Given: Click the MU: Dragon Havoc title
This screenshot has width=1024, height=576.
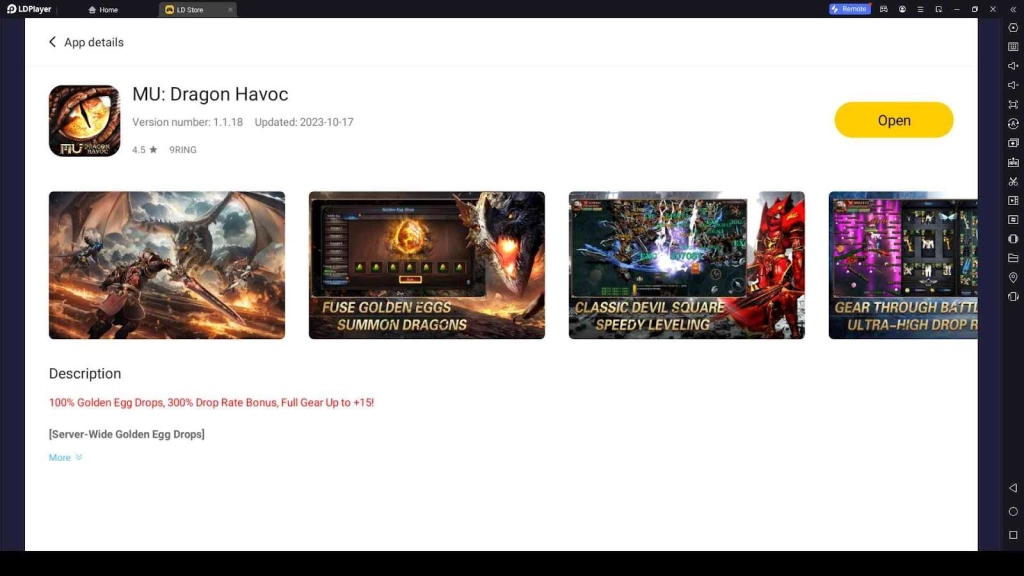Looking at the screenshot, I should 210,94.
